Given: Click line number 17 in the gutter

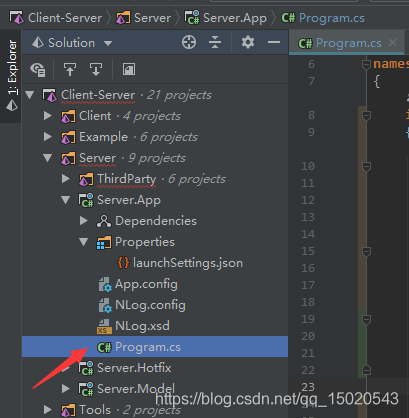Looking at the screenshot, I should pyautogui.click(x=308, y=285).
